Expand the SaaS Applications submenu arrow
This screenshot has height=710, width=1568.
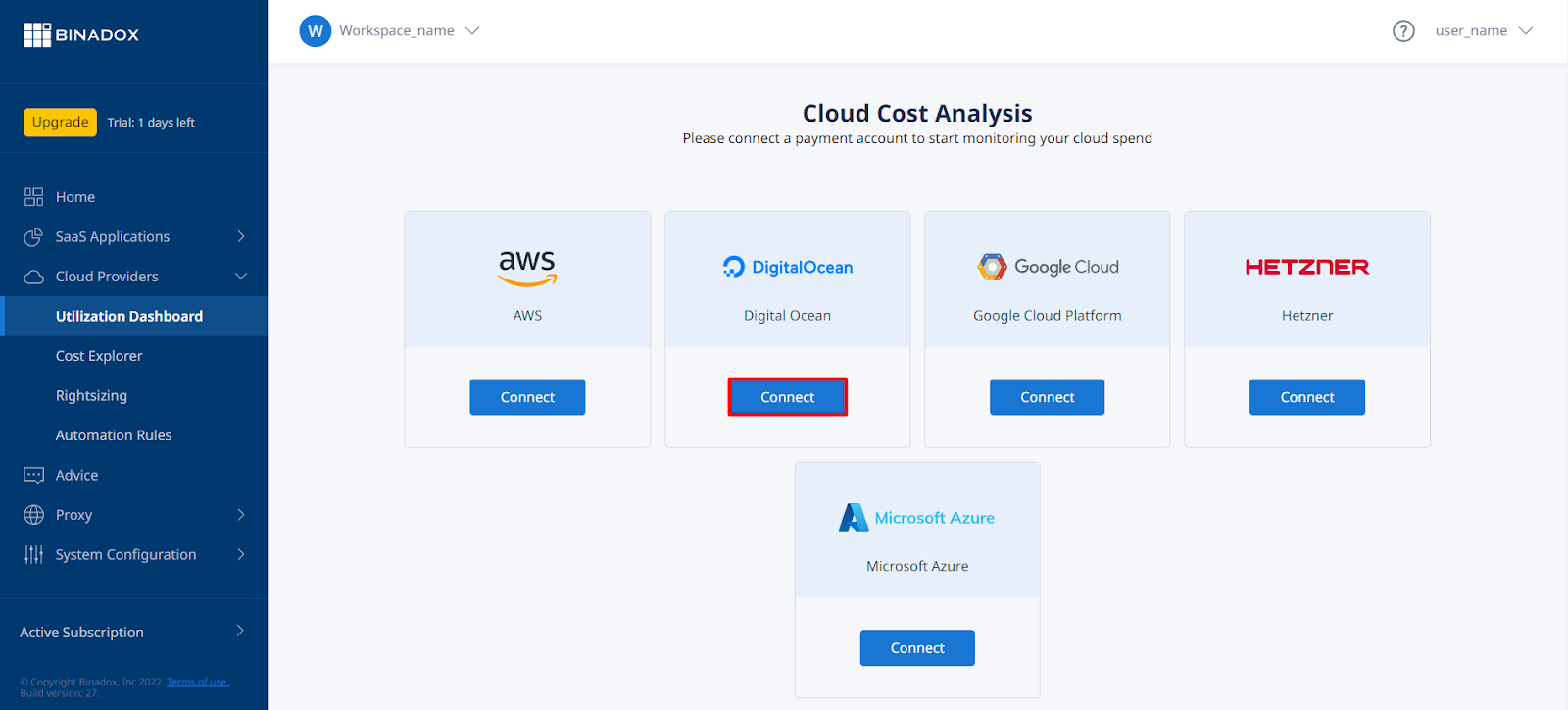(241, 236)
